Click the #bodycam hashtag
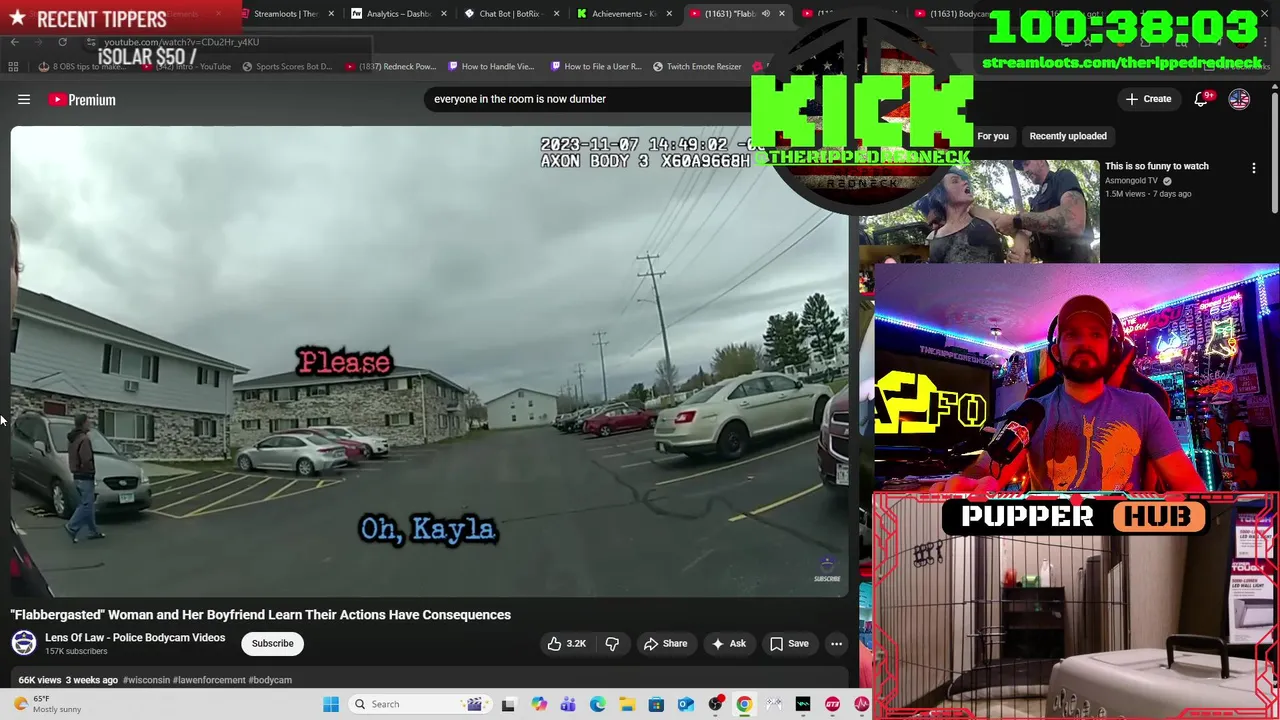 (270, 680)
